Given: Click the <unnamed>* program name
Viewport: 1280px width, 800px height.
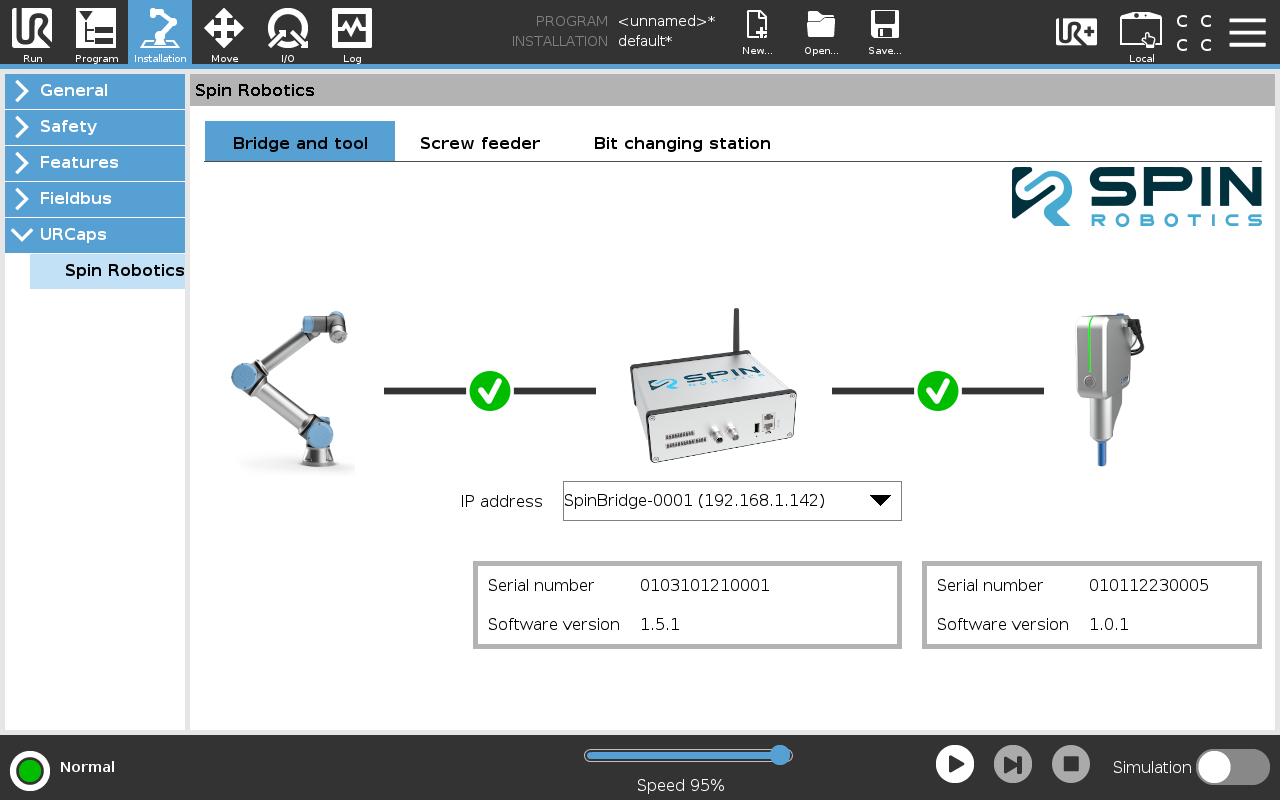Looking at the screenshot, I should [666, 21].
